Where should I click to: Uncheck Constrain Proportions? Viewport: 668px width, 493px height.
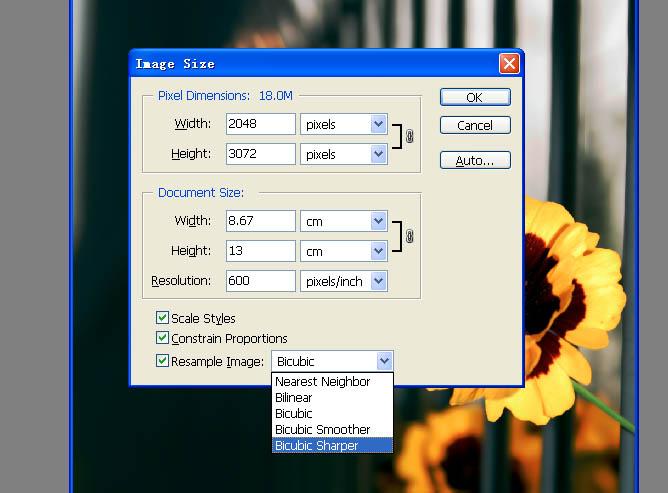click(162, 338)
